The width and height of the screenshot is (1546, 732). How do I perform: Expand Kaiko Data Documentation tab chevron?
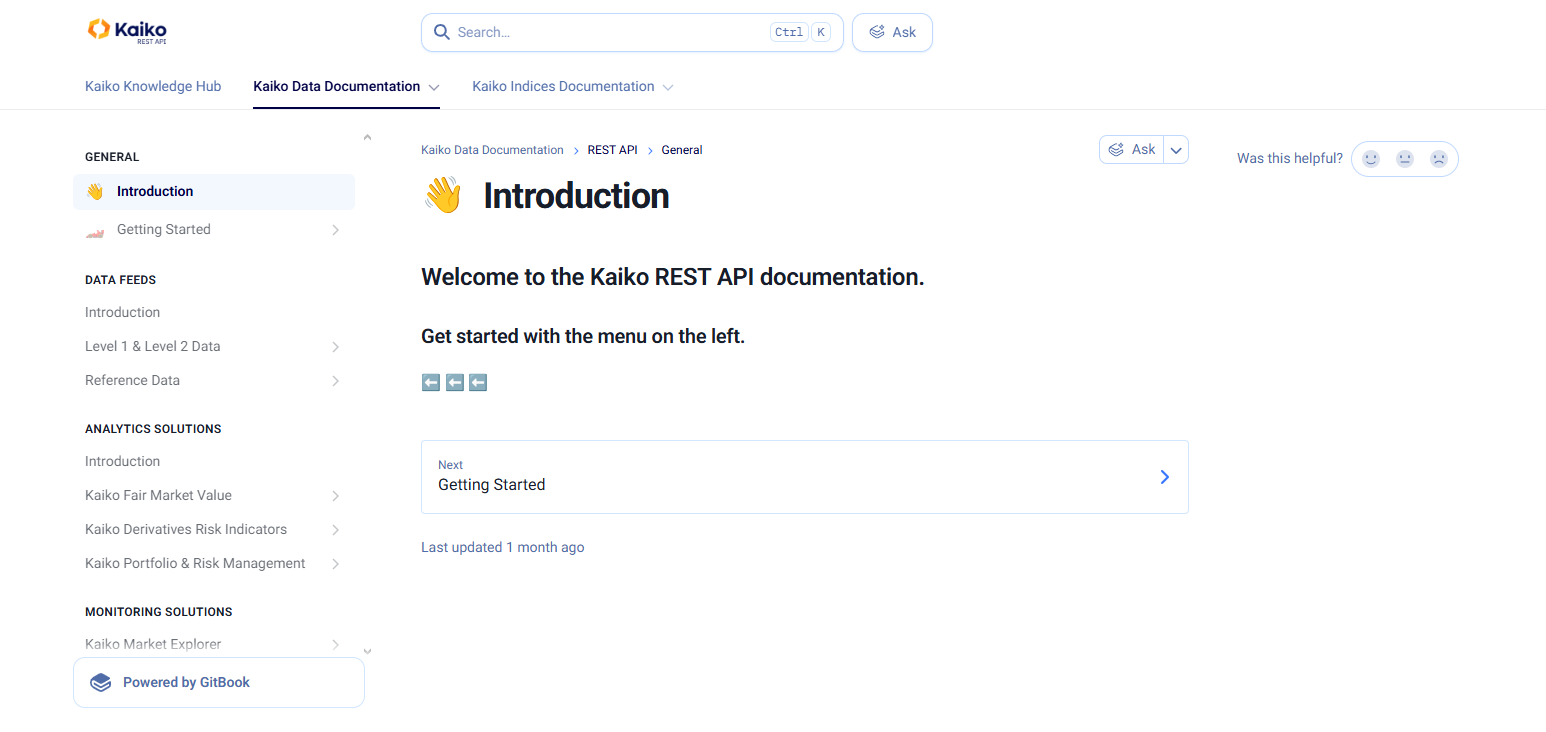click(x=434, y=87)
